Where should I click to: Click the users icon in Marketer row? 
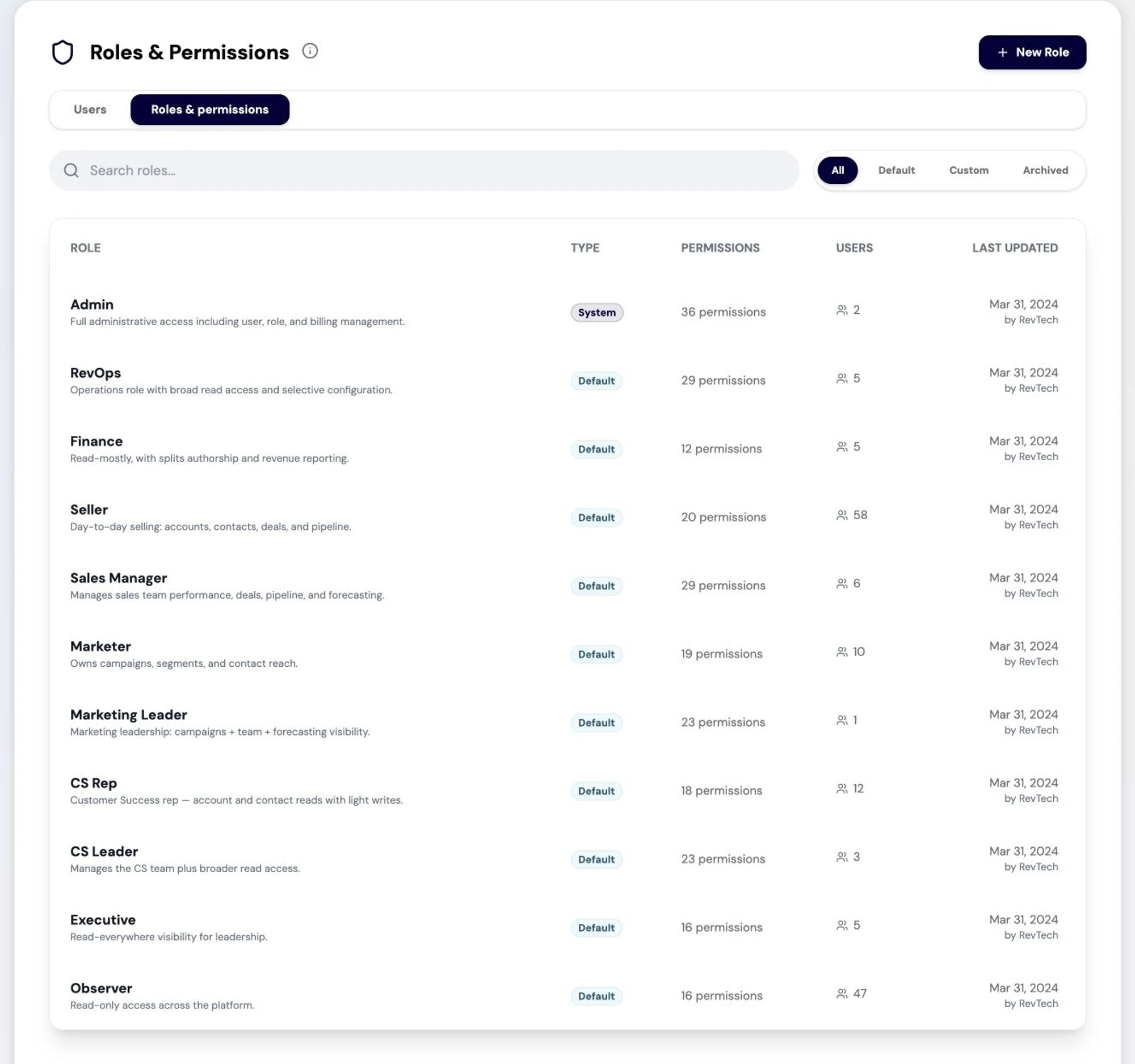[x=842, y=652]
